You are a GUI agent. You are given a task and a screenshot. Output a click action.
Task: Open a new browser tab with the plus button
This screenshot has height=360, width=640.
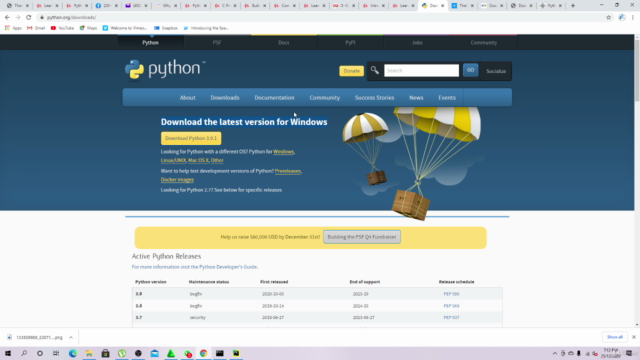(x=573, y=6)
